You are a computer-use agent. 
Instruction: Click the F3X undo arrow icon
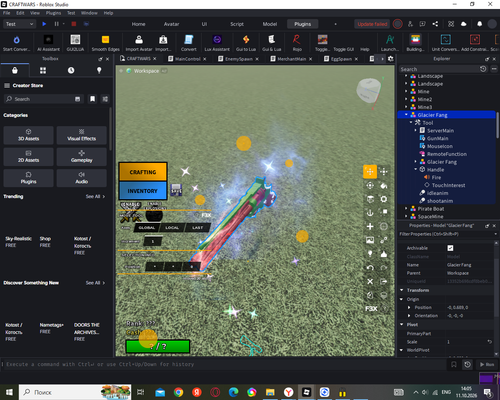[x=370, y=268]
